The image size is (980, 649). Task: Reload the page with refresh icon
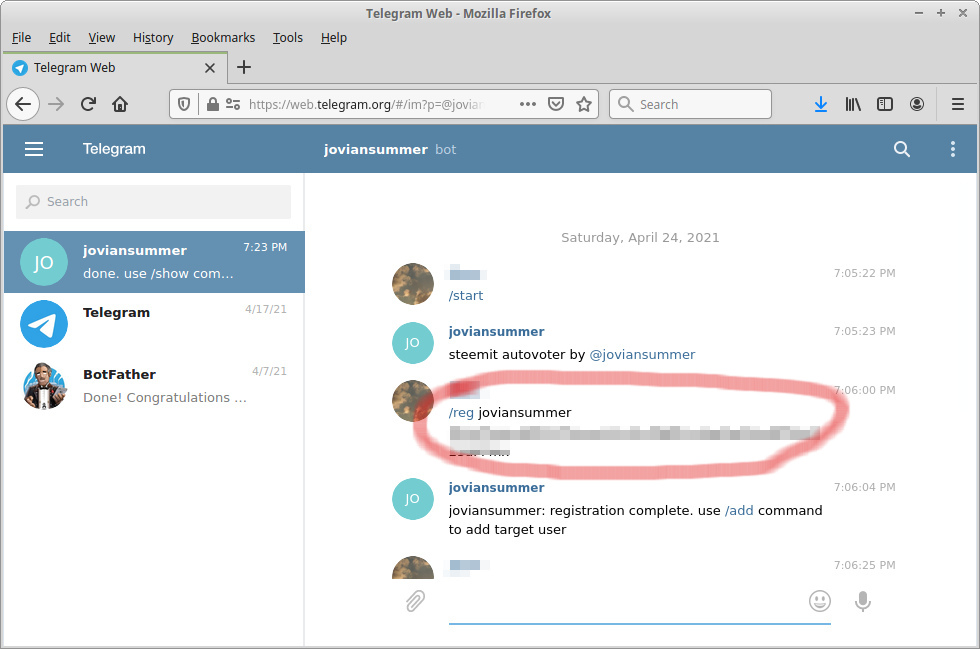(88, 104)
